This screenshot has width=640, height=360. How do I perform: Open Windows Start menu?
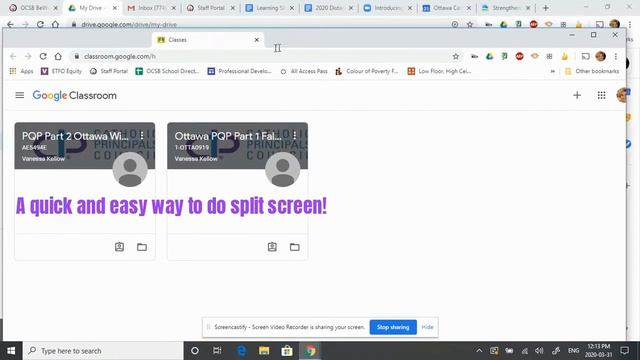click(11, 351)
